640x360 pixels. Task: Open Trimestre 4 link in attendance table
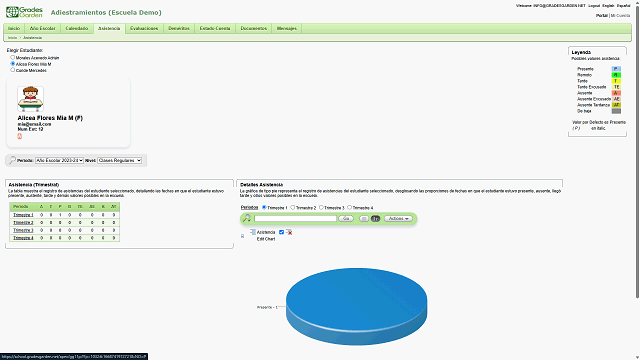point(23,238)
